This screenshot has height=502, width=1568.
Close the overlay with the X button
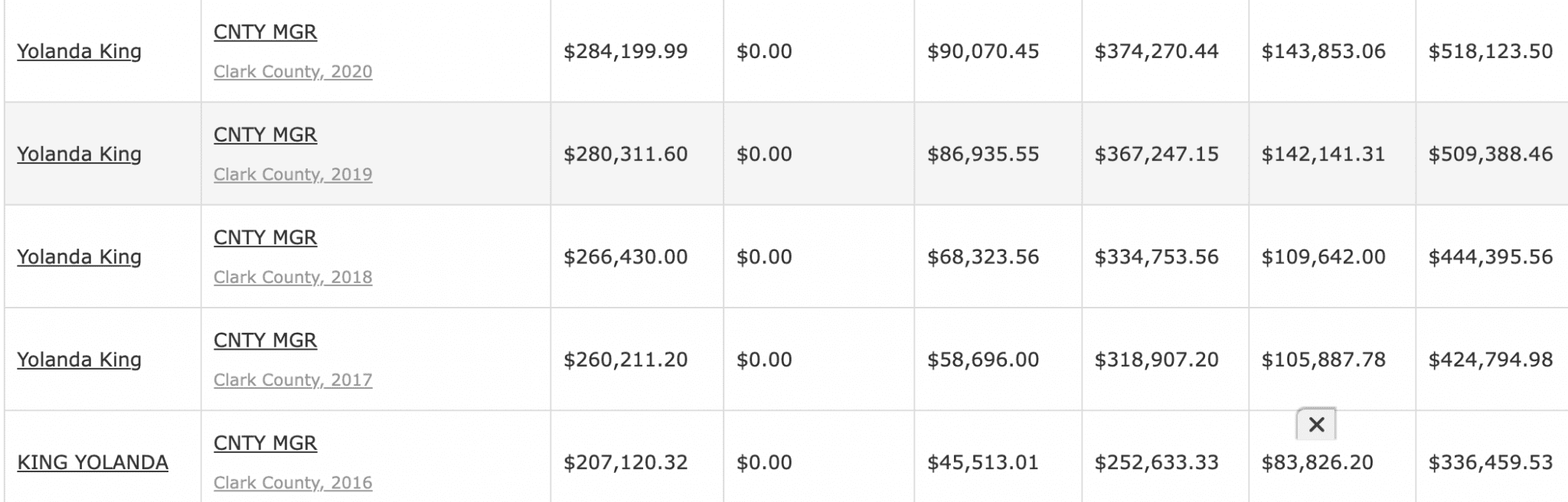tap(1316, 425)
